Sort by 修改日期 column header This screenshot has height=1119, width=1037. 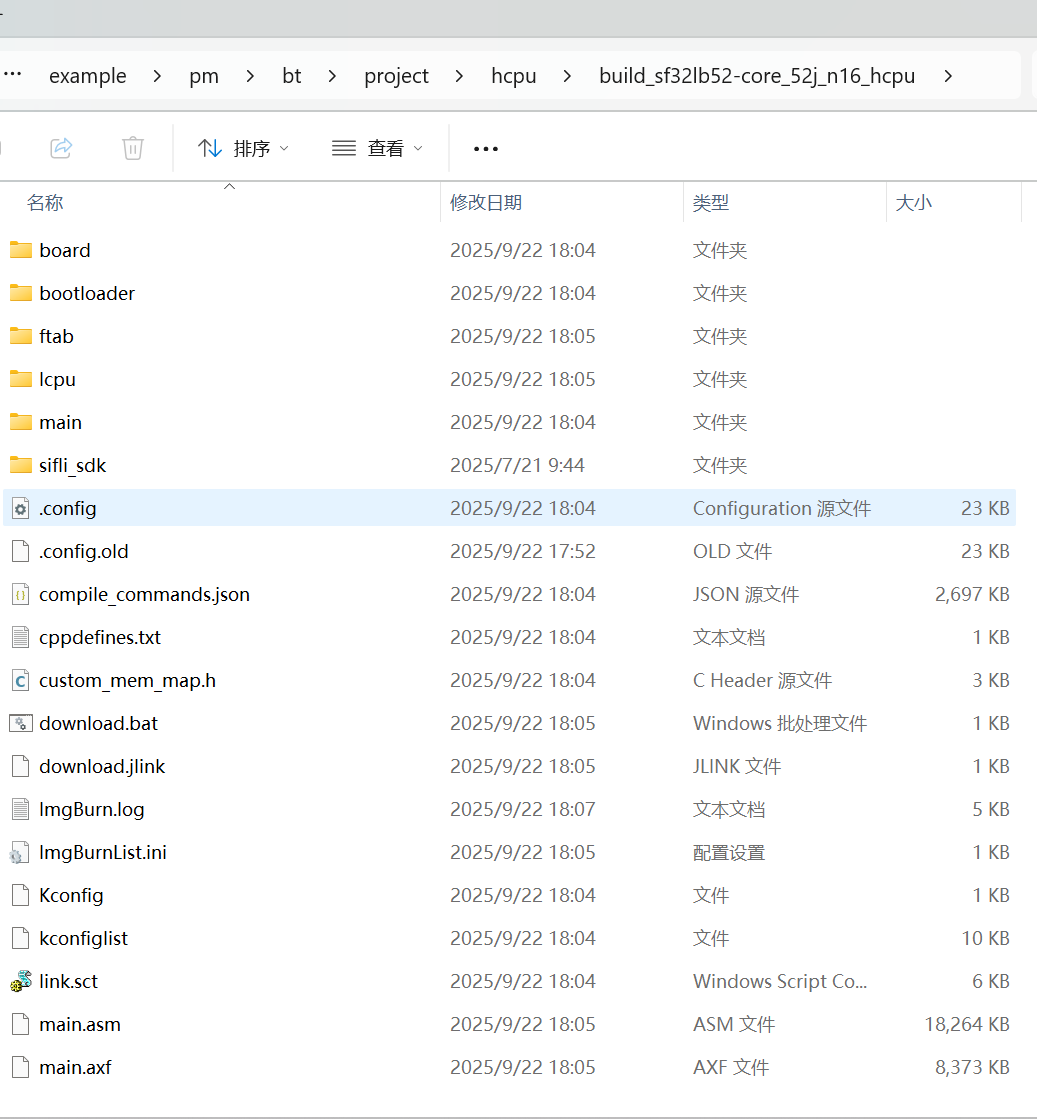[x=486, y=203]
